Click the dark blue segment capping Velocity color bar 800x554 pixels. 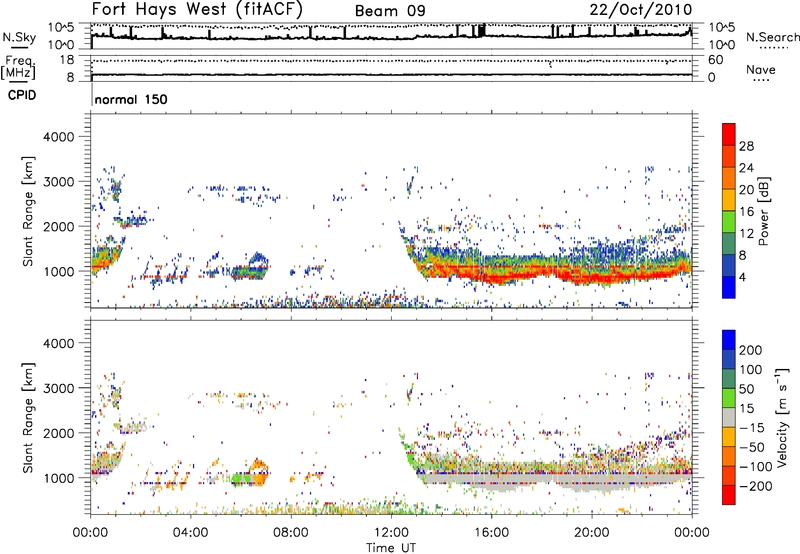click(x=729, y=340)
